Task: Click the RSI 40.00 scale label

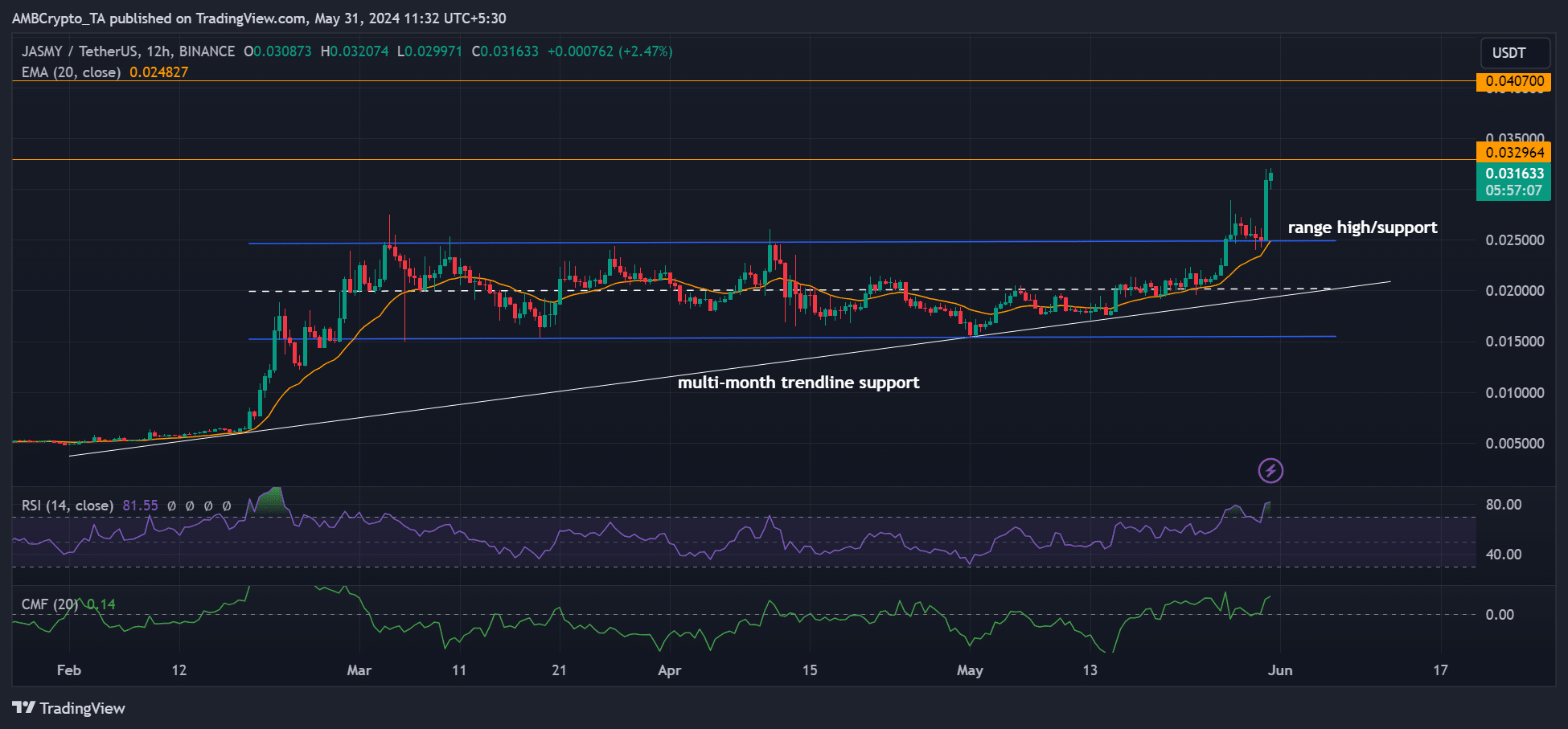Action: point(1504,555)
